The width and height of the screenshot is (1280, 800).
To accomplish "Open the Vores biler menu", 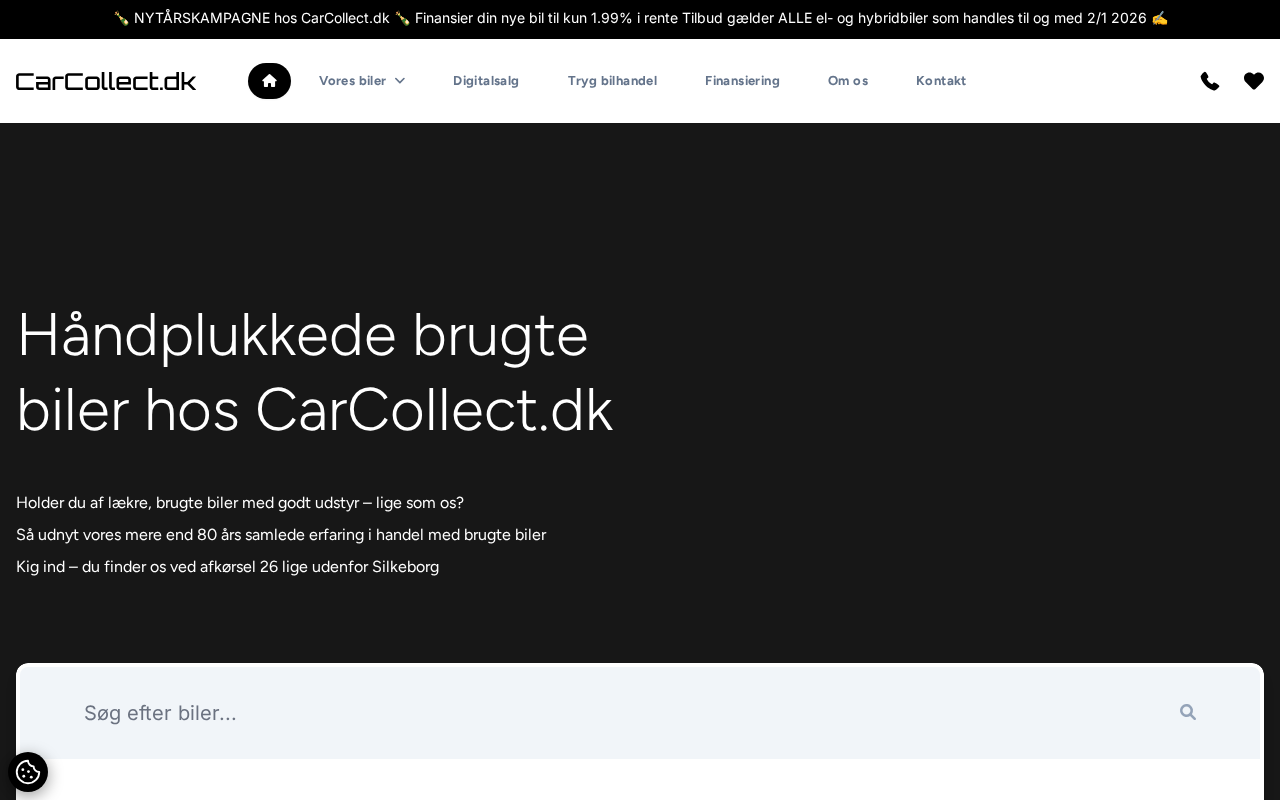I will (352, 81).
